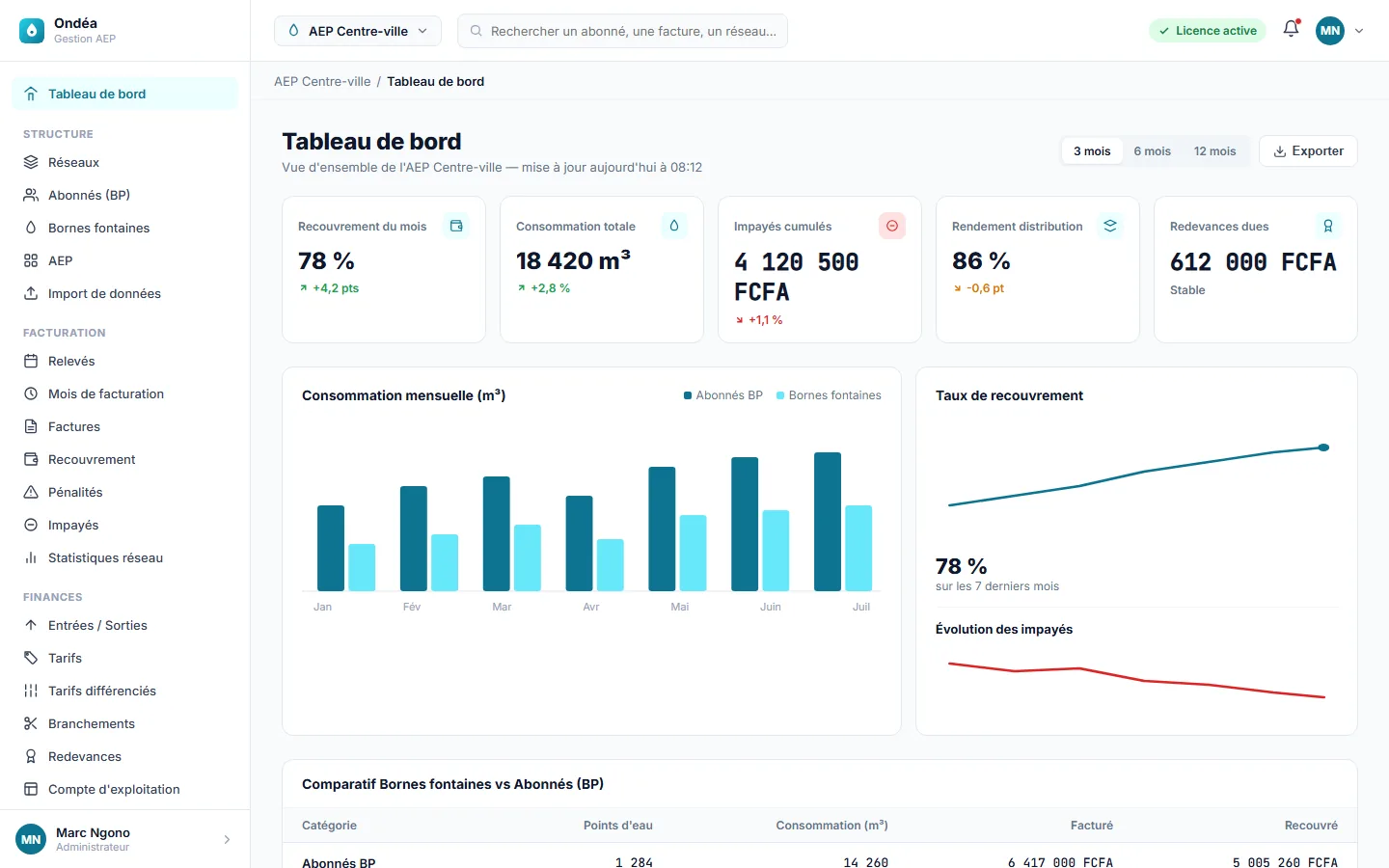Screen dimensions: 1389x868
Task: Select the 3 mois period tab
Action: [1092, 150]
